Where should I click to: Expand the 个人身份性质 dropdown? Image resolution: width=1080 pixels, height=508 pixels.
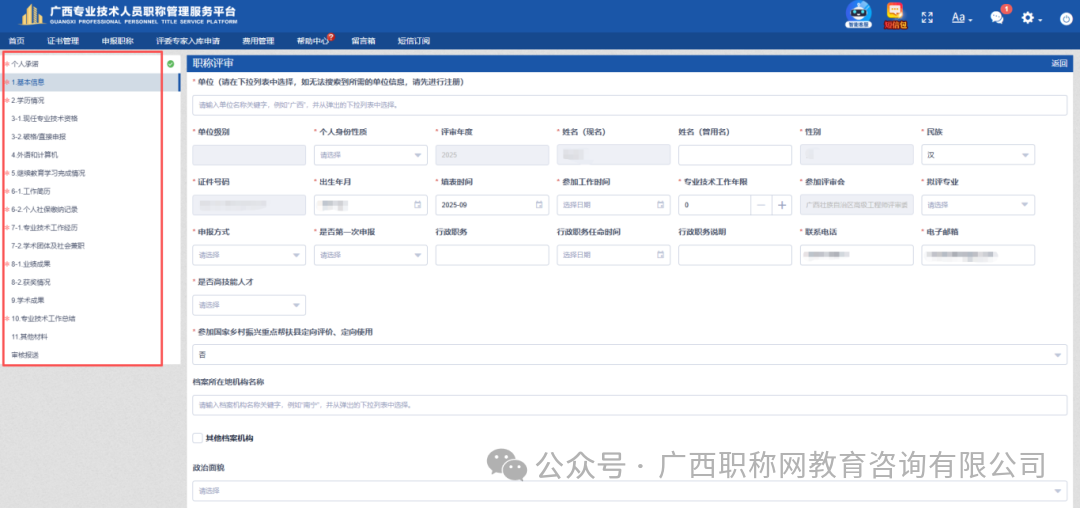click(x=370, y=155)
